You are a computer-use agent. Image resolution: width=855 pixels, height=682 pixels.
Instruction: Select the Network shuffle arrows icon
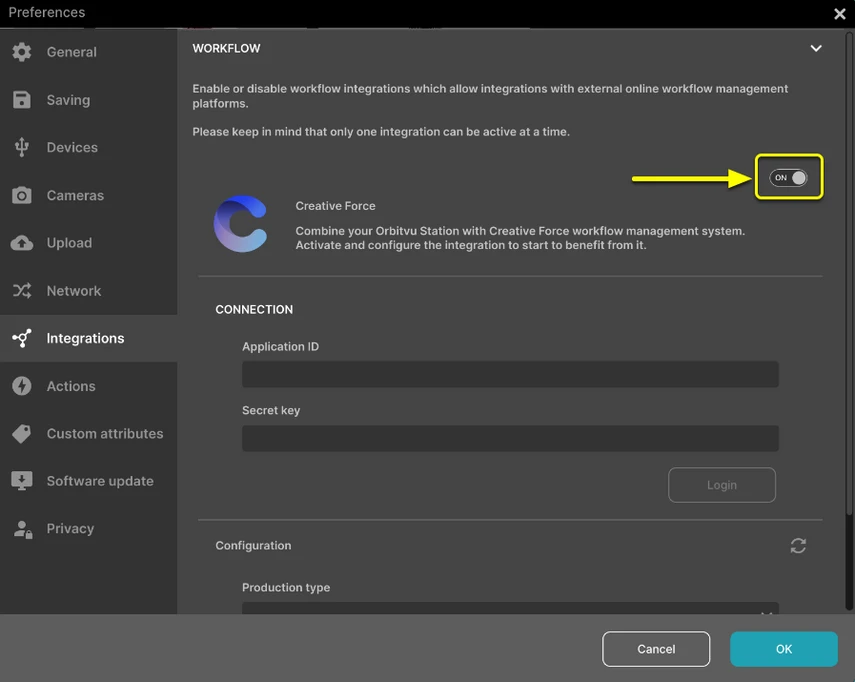click(x=22, y=291)
